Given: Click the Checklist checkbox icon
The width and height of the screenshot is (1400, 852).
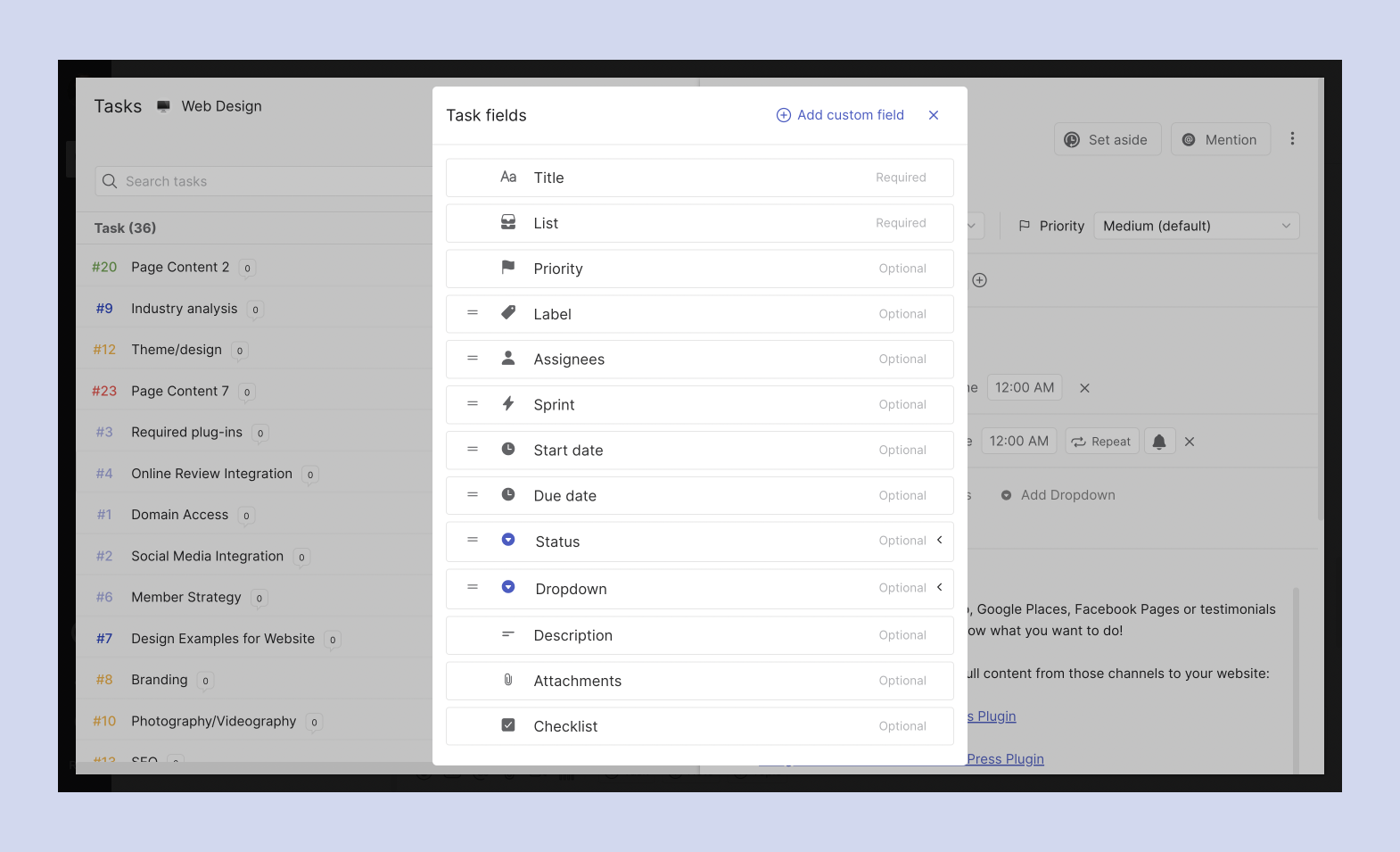Looking at the screenshot, I should pyautogui.click(x=508, y=725).
